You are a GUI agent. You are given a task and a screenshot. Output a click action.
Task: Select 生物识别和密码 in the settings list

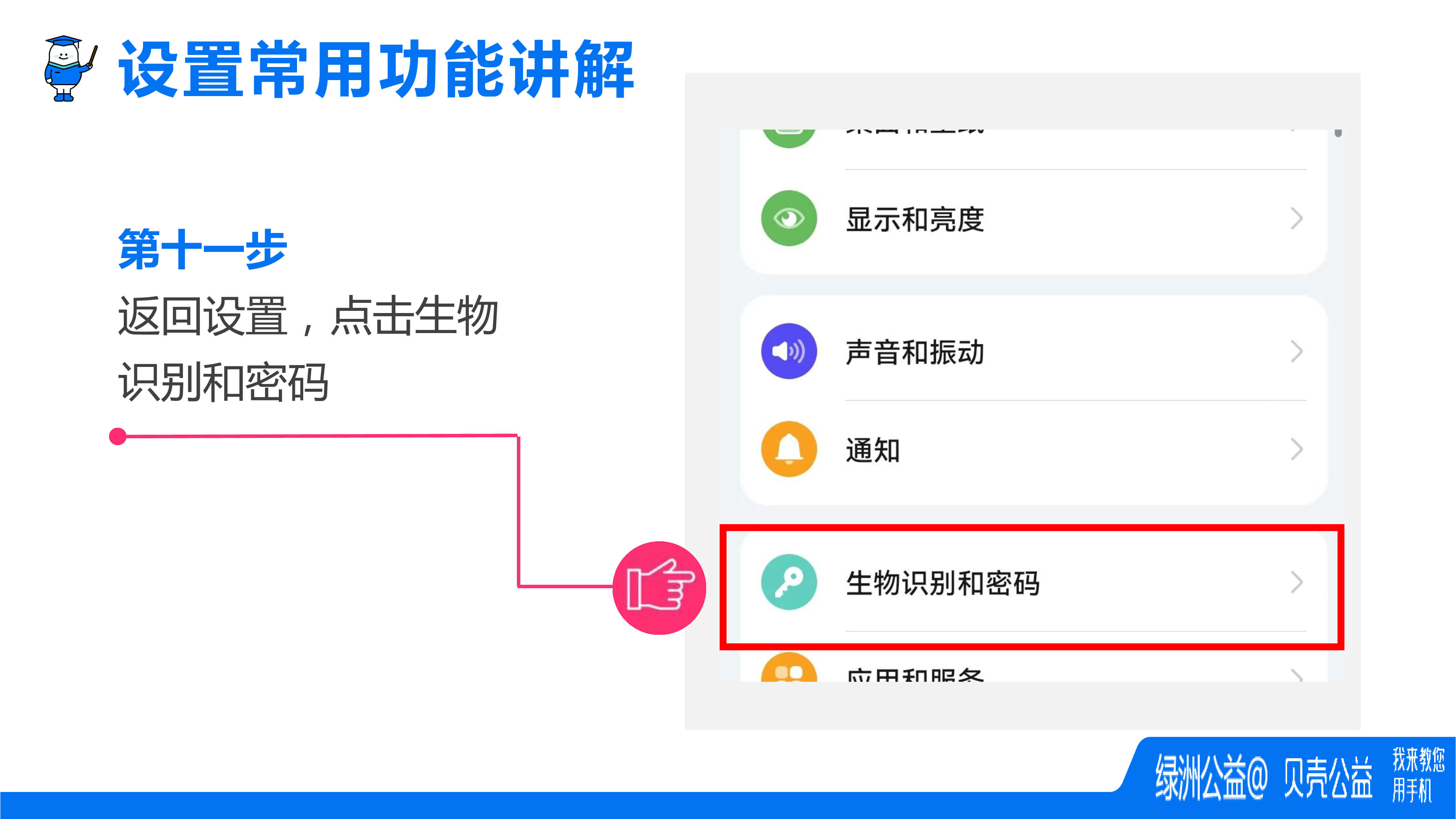coord(1033,583)
